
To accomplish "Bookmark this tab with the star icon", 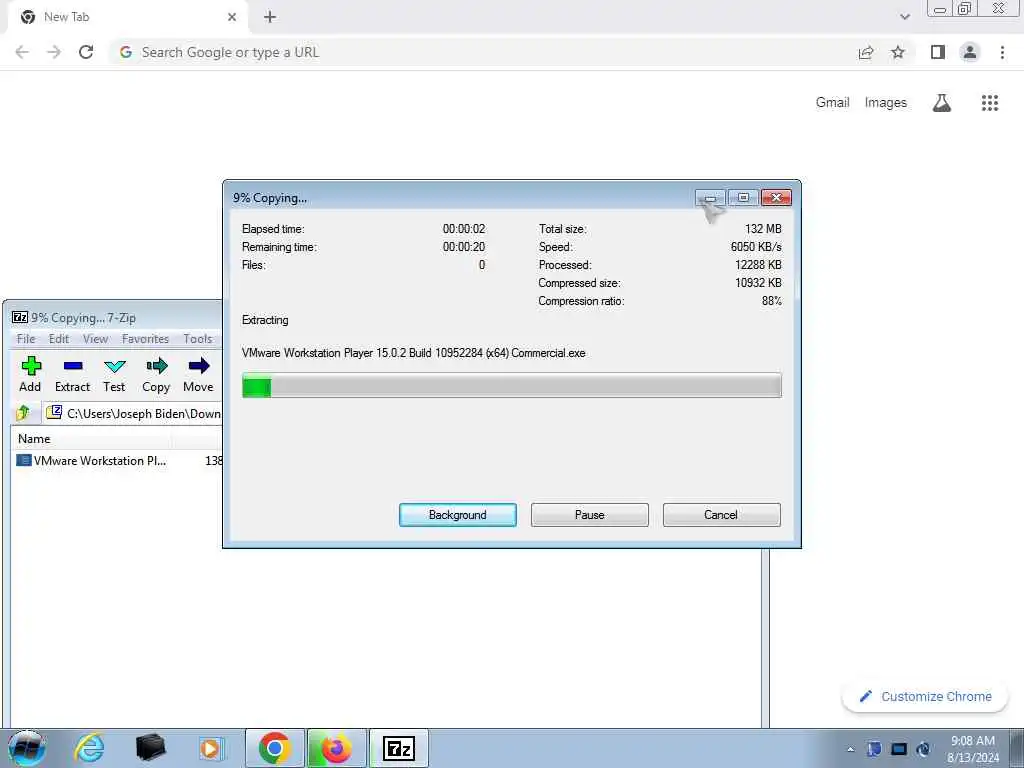I will [898, 52].
